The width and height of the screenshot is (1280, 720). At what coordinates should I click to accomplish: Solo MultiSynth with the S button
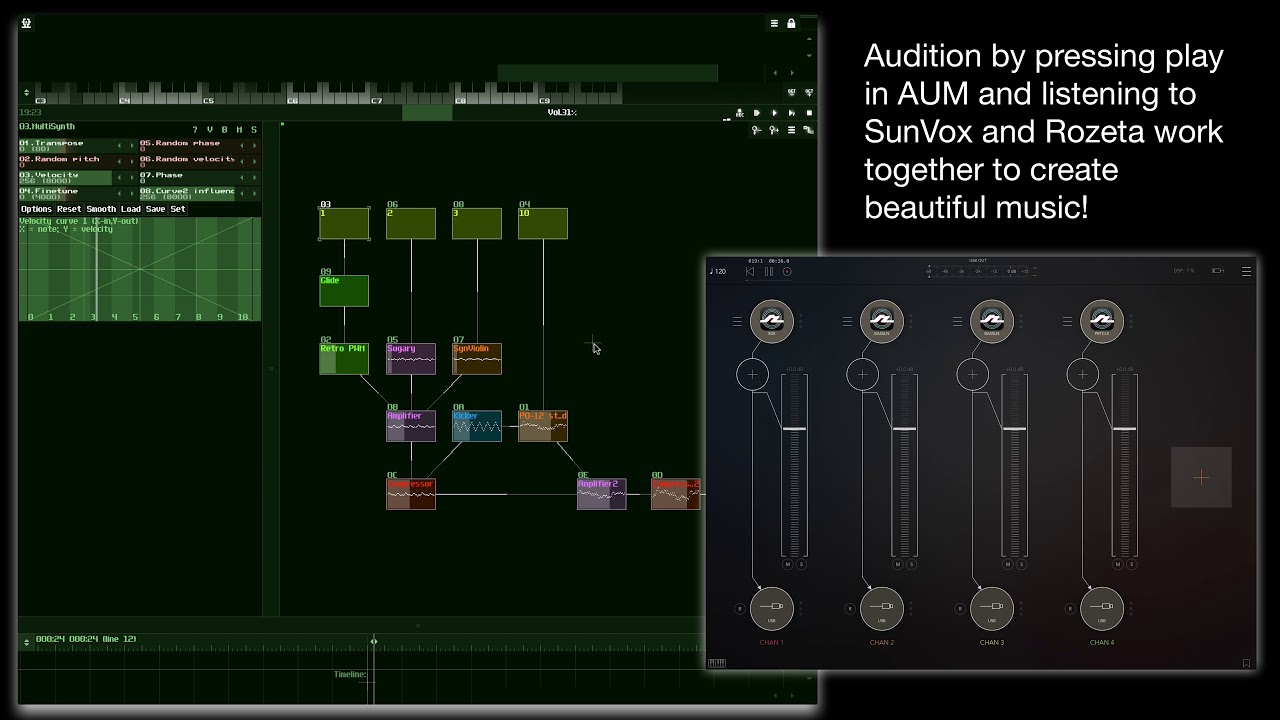pyautogui.click(x=254, y=129)
